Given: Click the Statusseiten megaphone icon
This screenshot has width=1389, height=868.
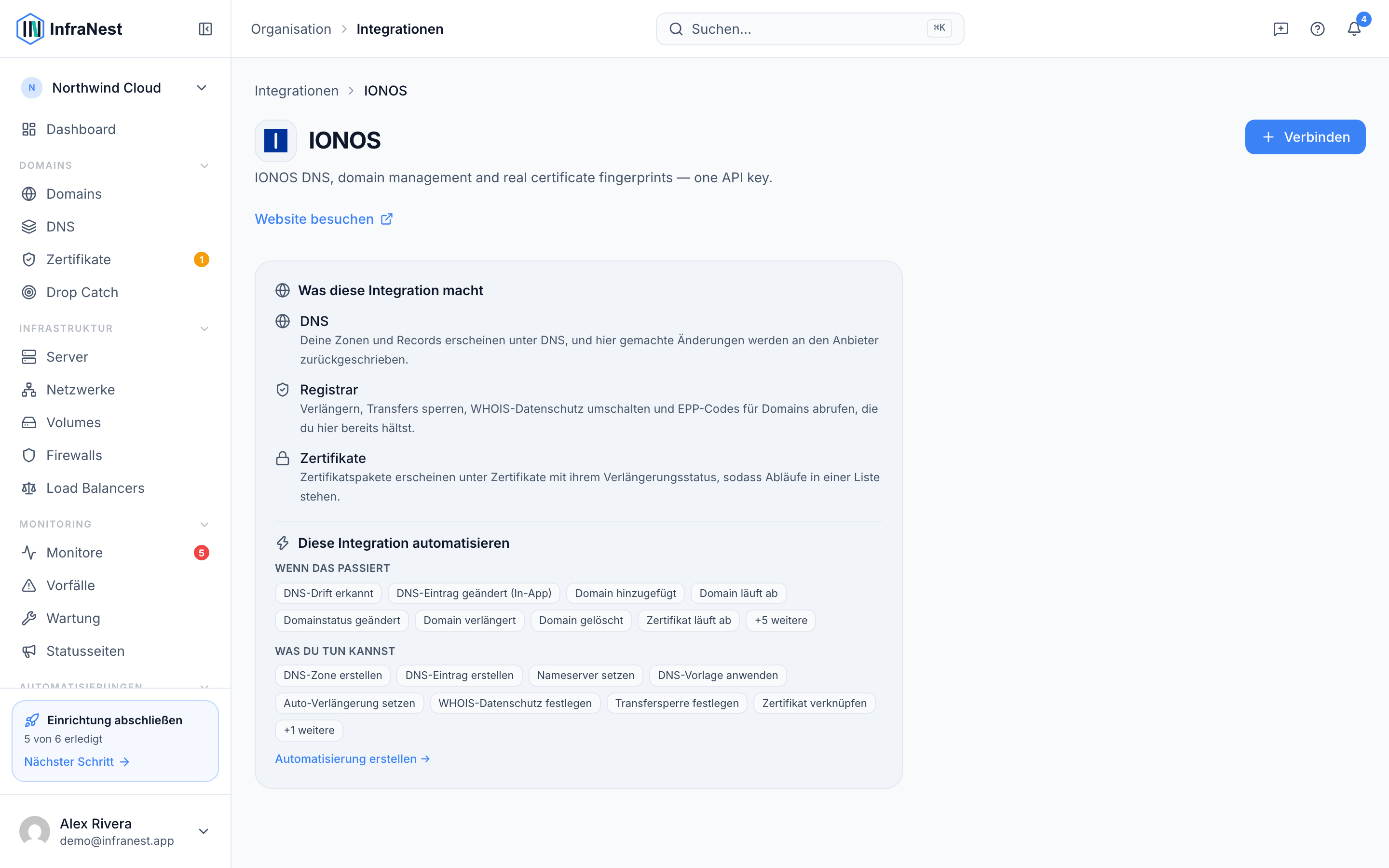Looking at the screenshot, I should pyautogui.click(x=29, y=651).
